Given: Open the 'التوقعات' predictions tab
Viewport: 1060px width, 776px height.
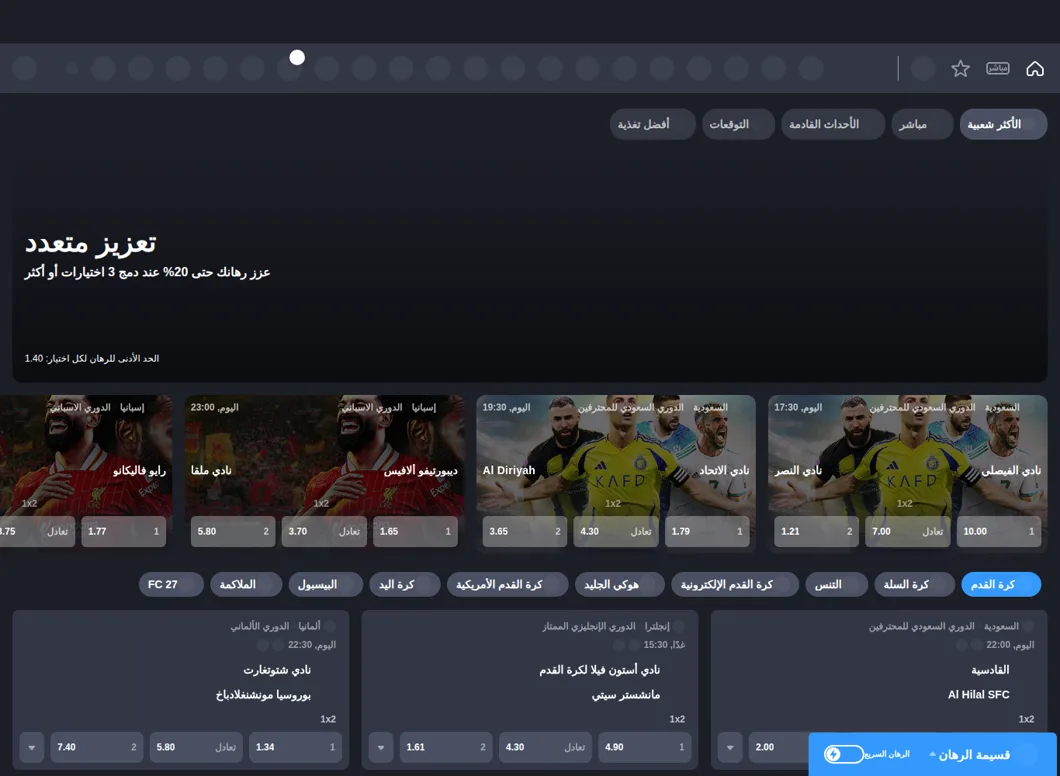Looking at the screenshot, I should click(x=738, y=124).
